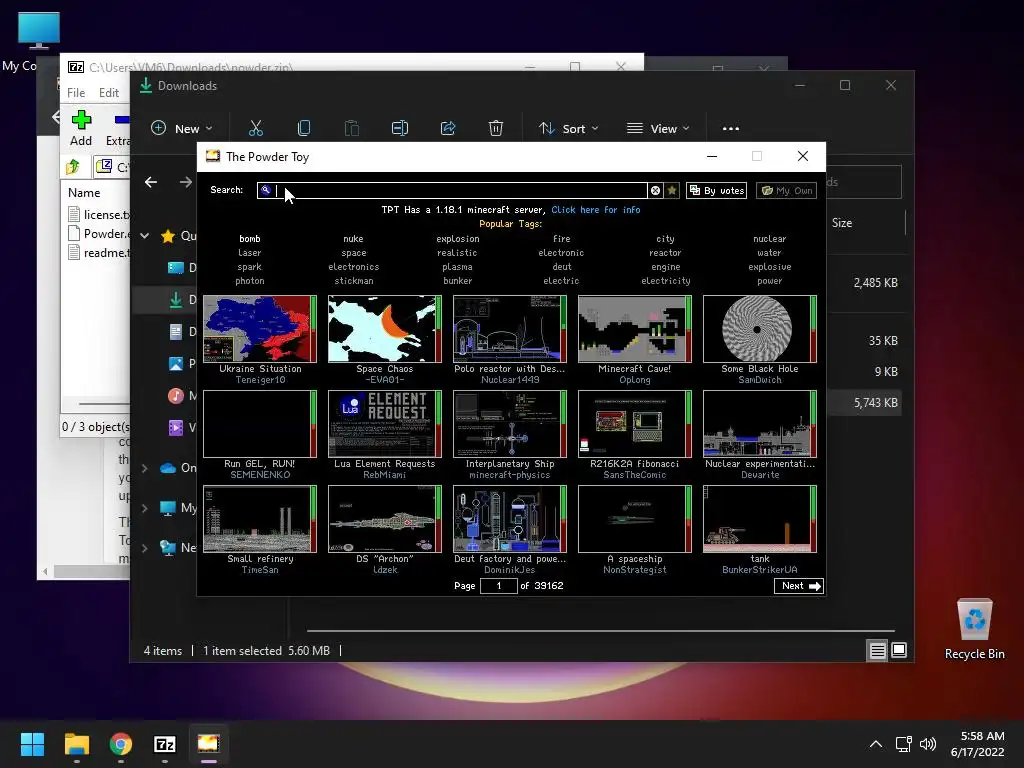Open the Small refinery thumbnail
The height and width of the screenshot is (768, 1024).
point(260,519)
